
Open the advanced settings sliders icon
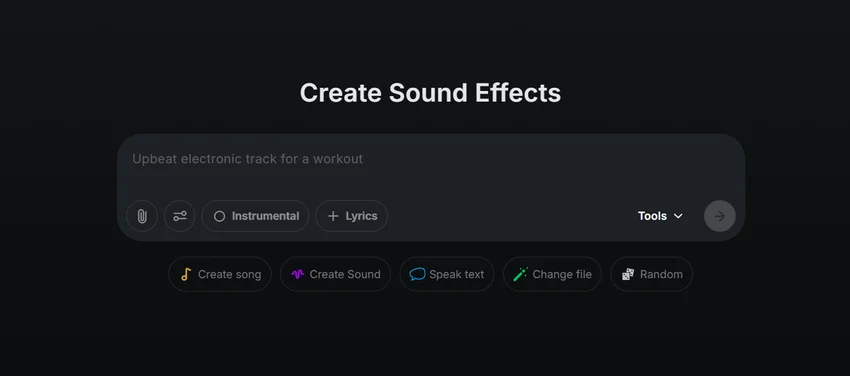tap(180, 216)
